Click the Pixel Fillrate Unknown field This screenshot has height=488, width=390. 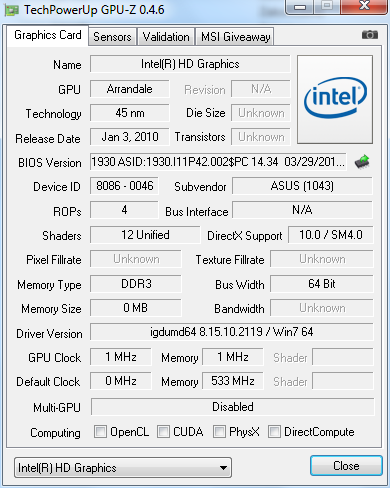[136, 259]
